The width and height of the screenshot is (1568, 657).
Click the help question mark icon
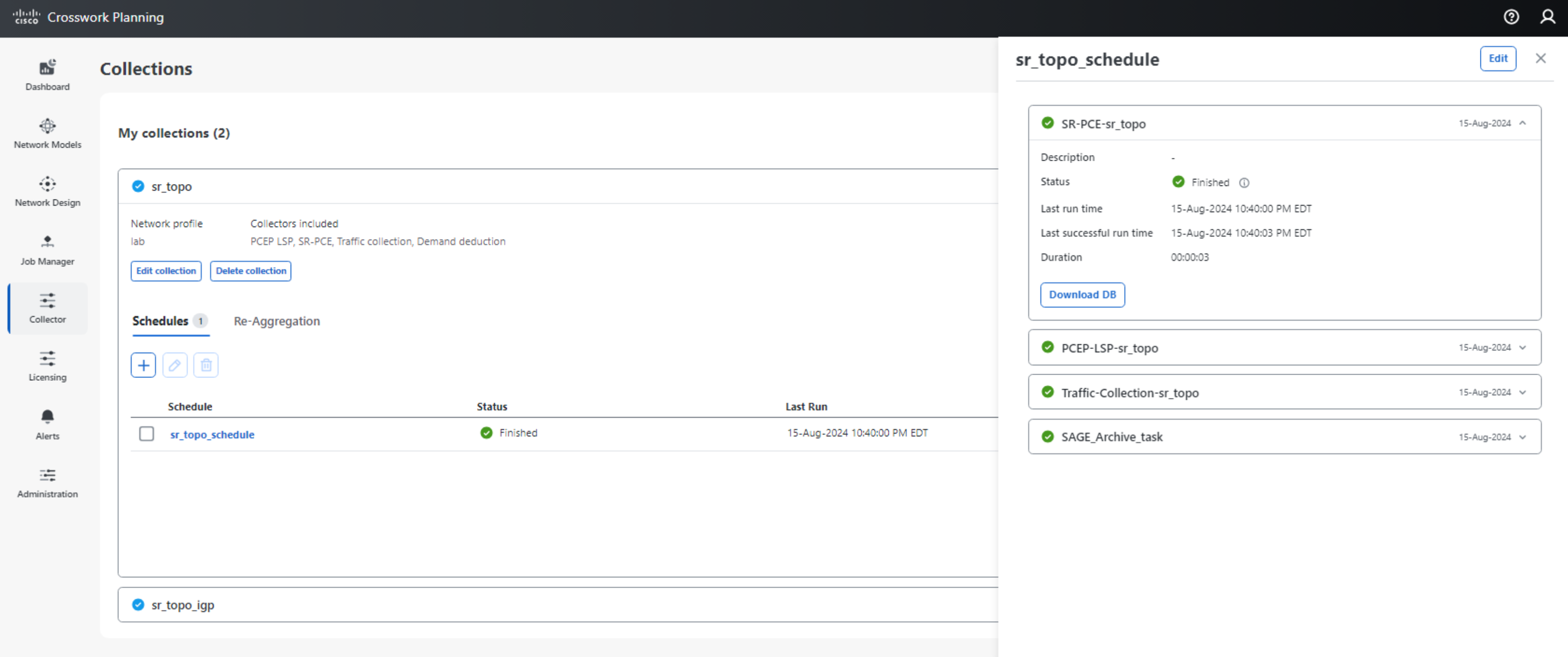pos(1511,17)
